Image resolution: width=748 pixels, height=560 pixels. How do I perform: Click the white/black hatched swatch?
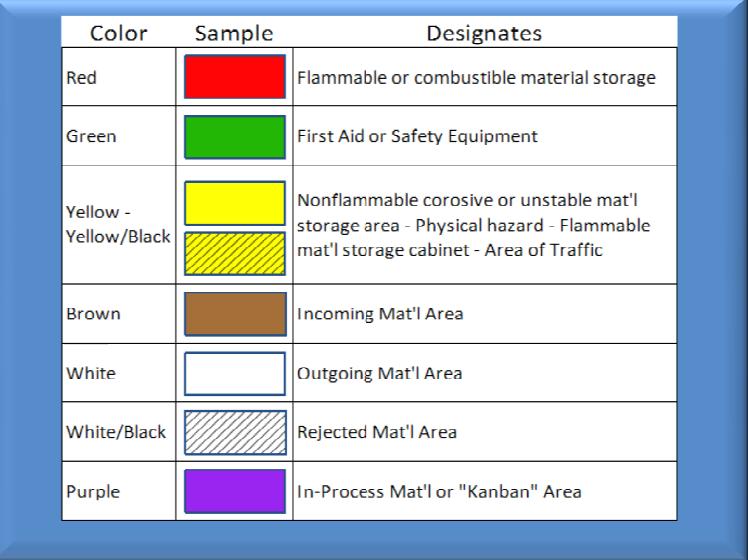235,432
